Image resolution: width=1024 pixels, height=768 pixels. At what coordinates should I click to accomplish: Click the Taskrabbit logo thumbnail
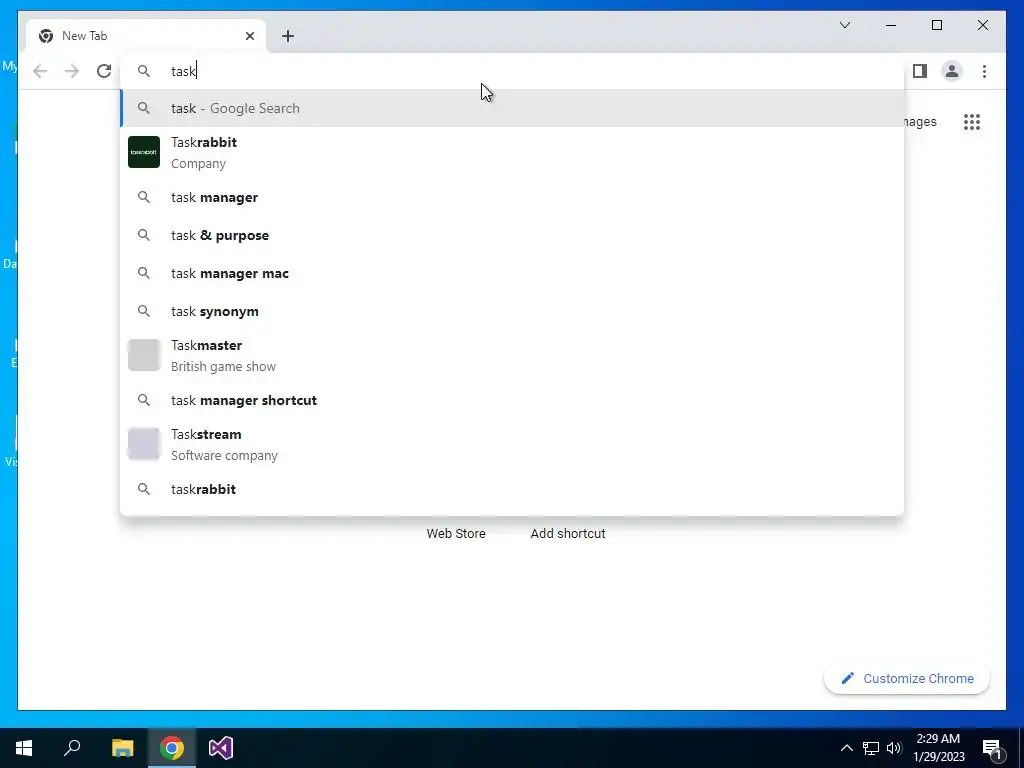click(x=144, y=152)
